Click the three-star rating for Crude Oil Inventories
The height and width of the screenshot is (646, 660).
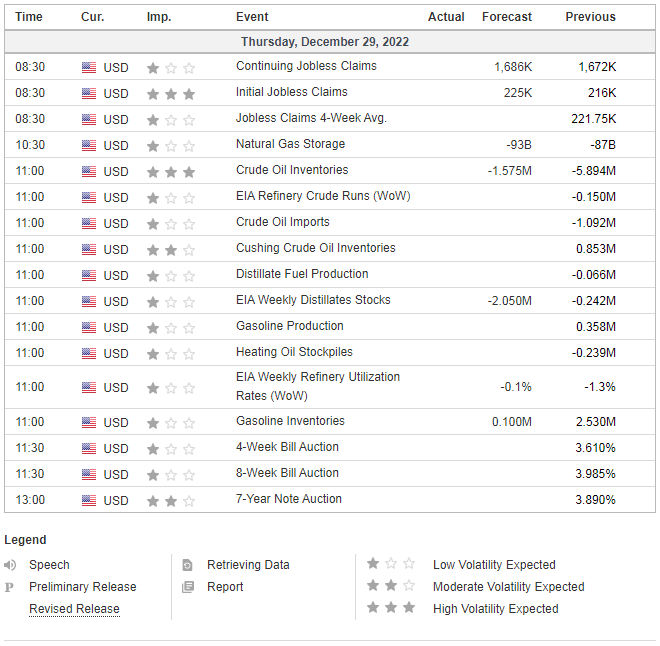pos(171,172)
